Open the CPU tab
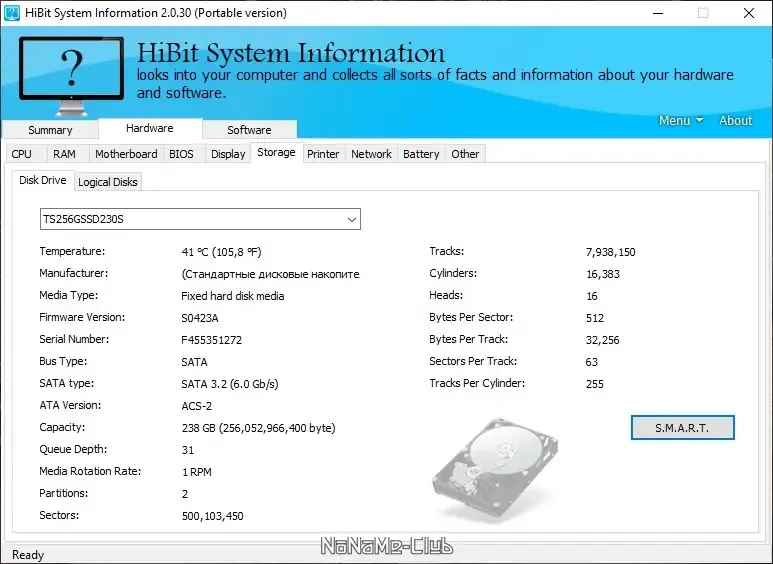Viewport: 773px width, 564px height. pos(22,154)
